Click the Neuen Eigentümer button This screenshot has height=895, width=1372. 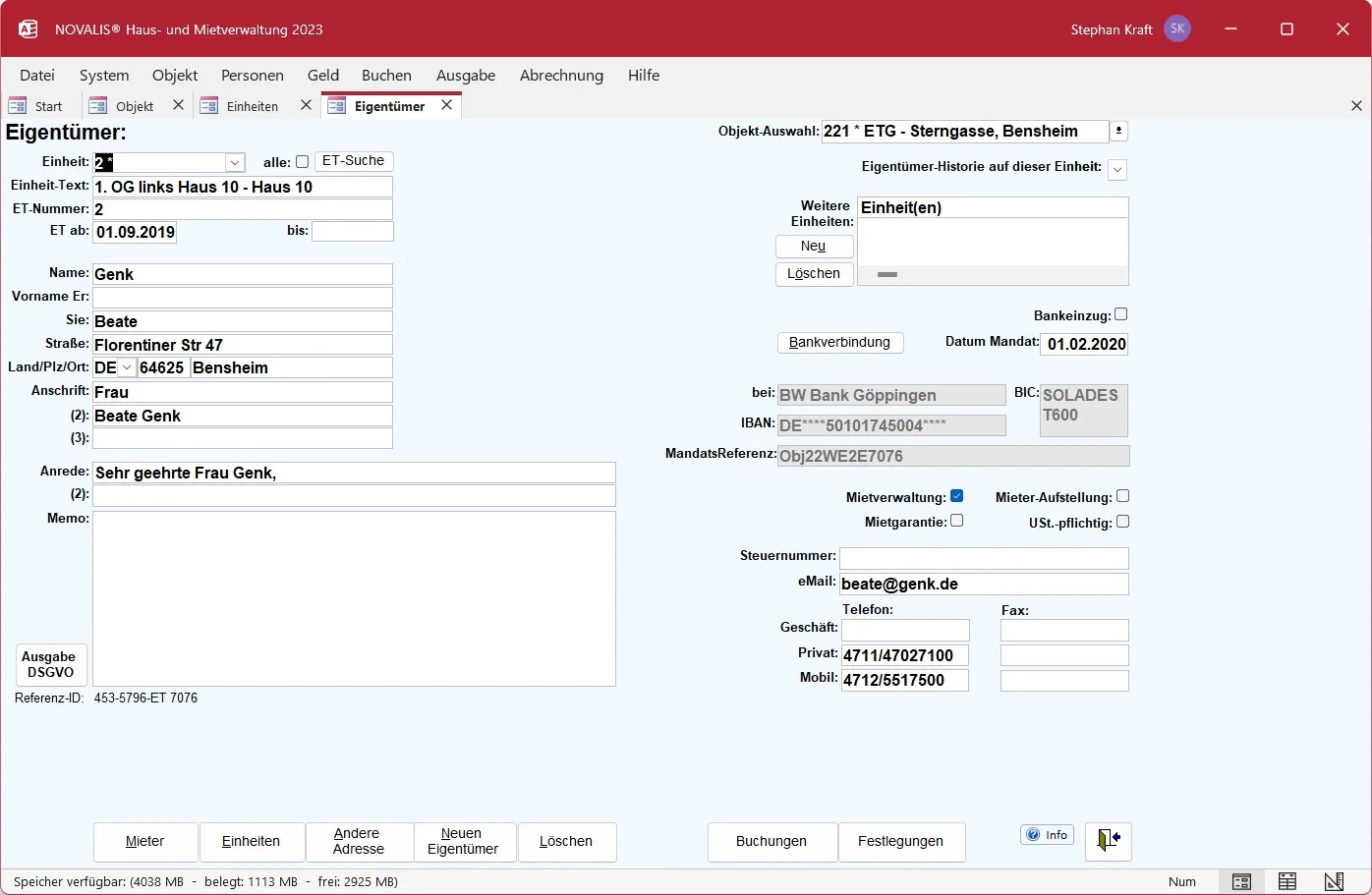pos(463,841)
